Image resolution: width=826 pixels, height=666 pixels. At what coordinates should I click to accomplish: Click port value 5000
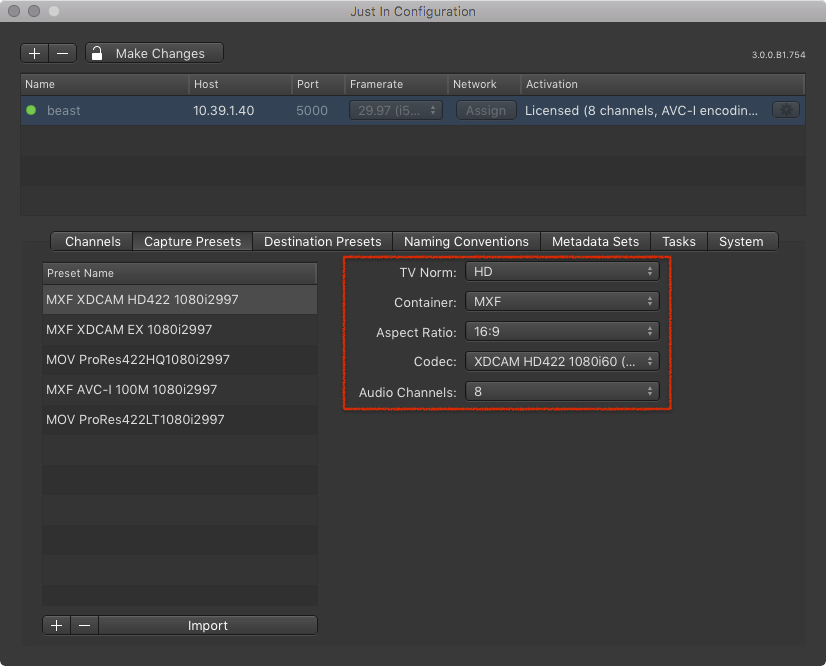click(x=312, y=111)
